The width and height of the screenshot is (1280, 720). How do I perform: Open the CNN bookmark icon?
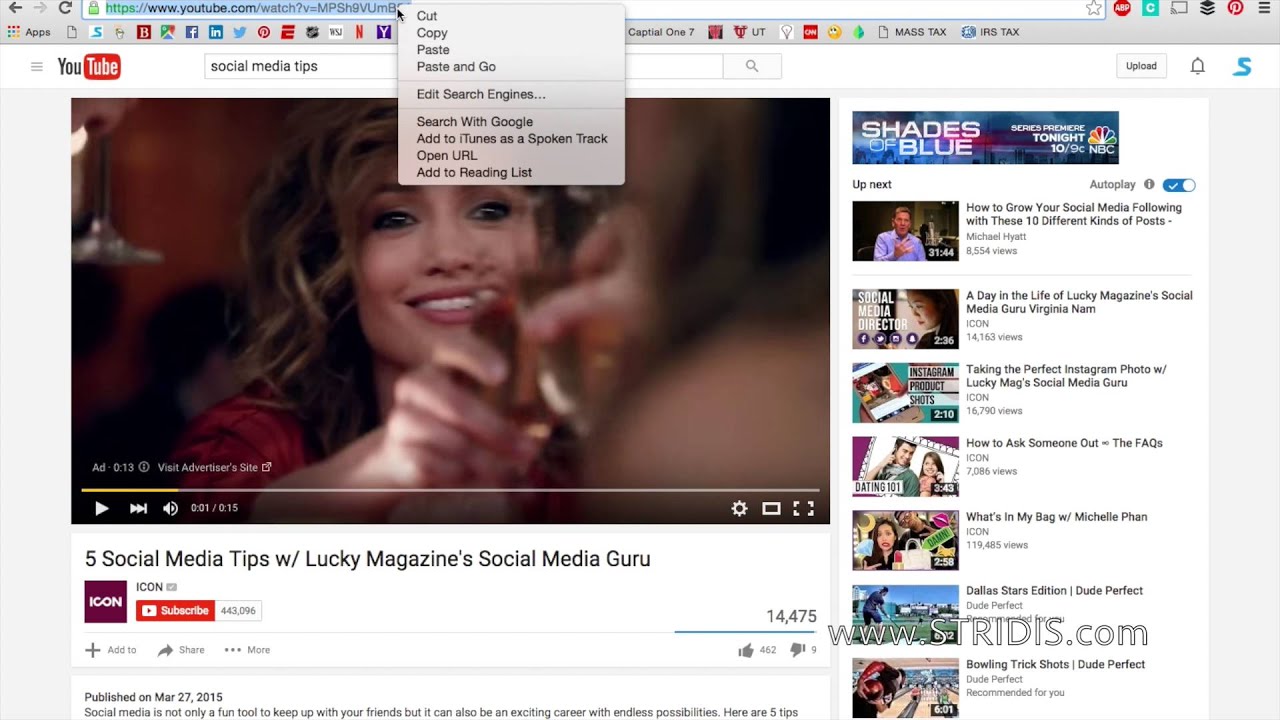tap(810, 32)
